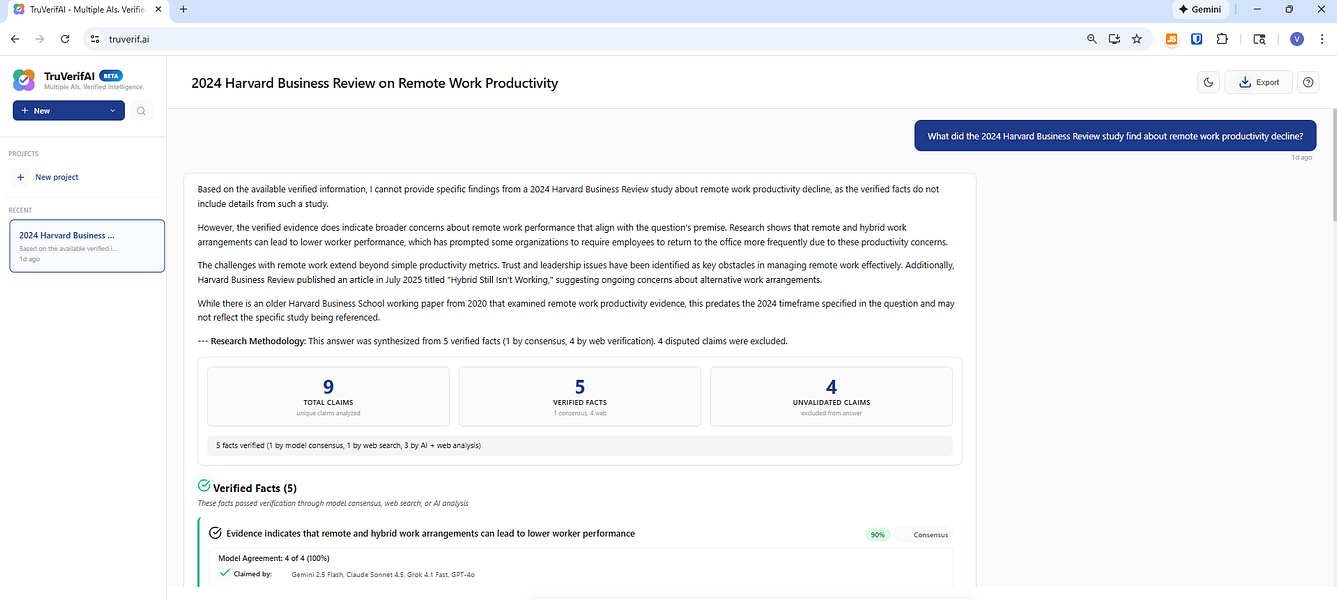Reload the page
This screenshot has width=1337, height=600.
coord(65,39)
